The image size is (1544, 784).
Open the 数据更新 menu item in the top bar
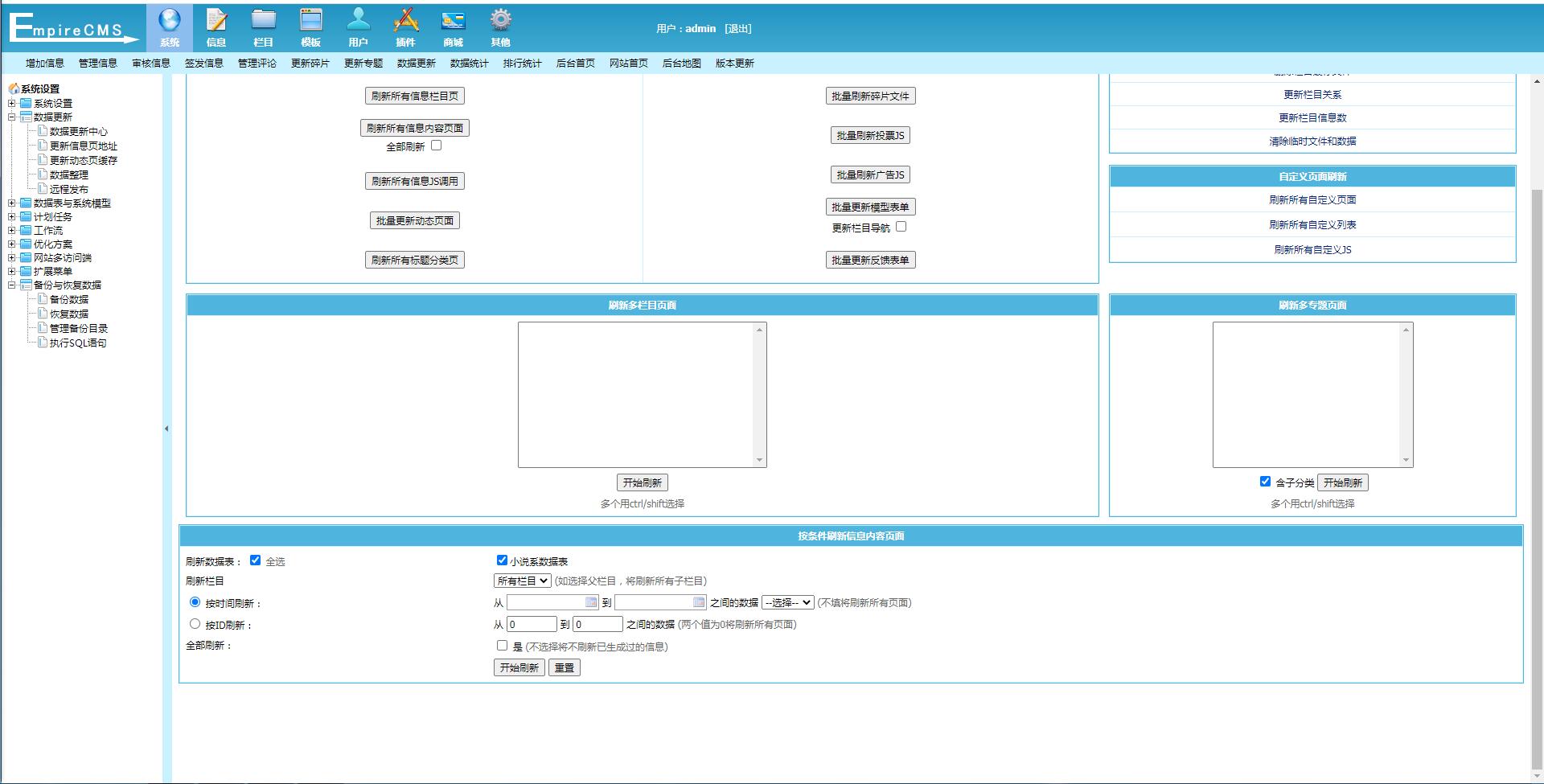pos(416,64)
